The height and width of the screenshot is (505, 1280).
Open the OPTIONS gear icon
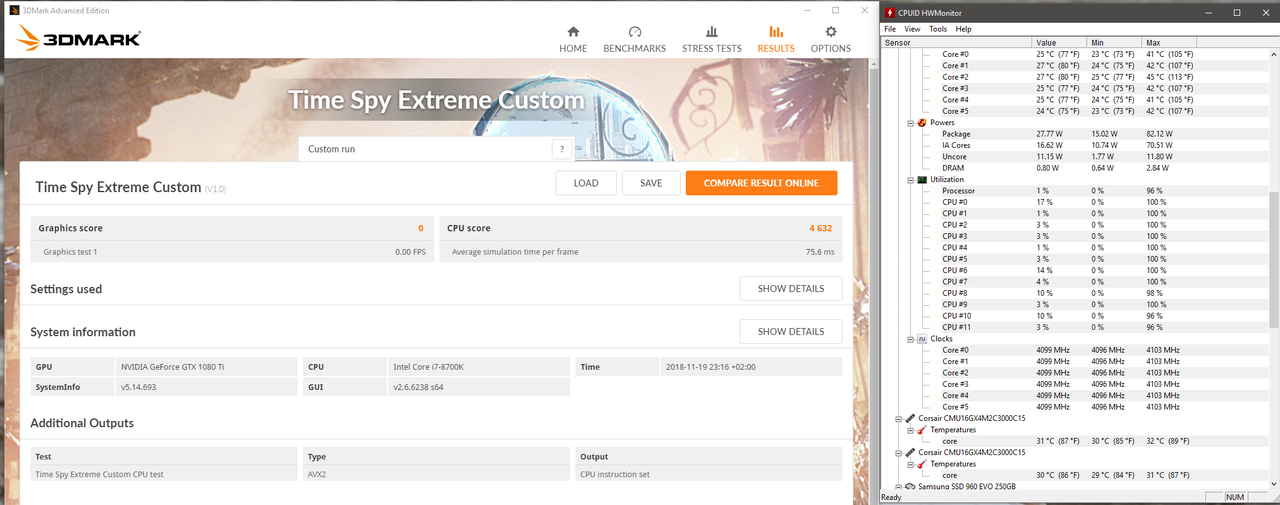pyautogui.click(x=830, y=31)
